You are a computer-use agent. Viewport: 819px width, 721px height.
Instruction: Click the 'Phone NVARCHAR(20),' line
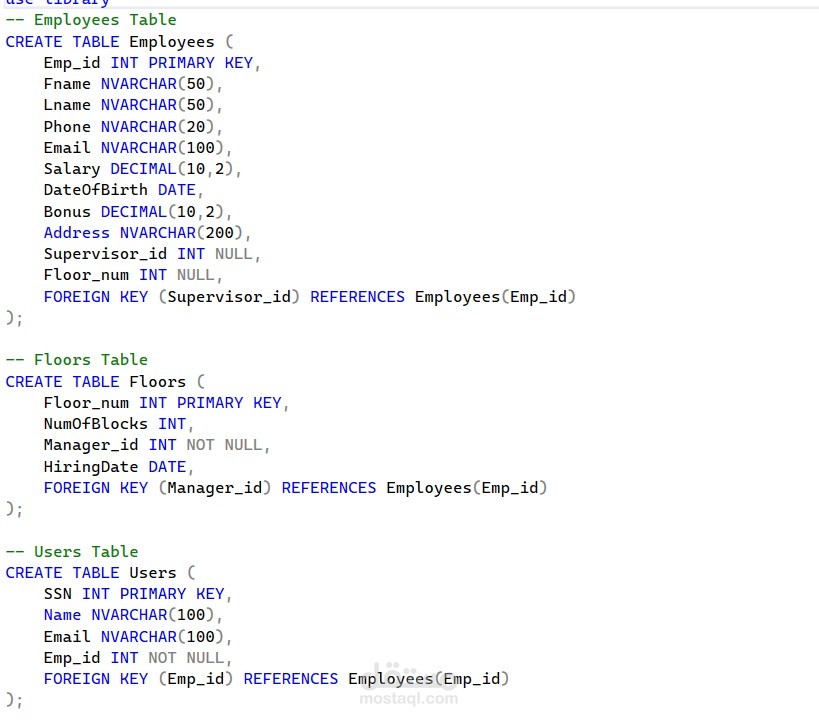133,127
